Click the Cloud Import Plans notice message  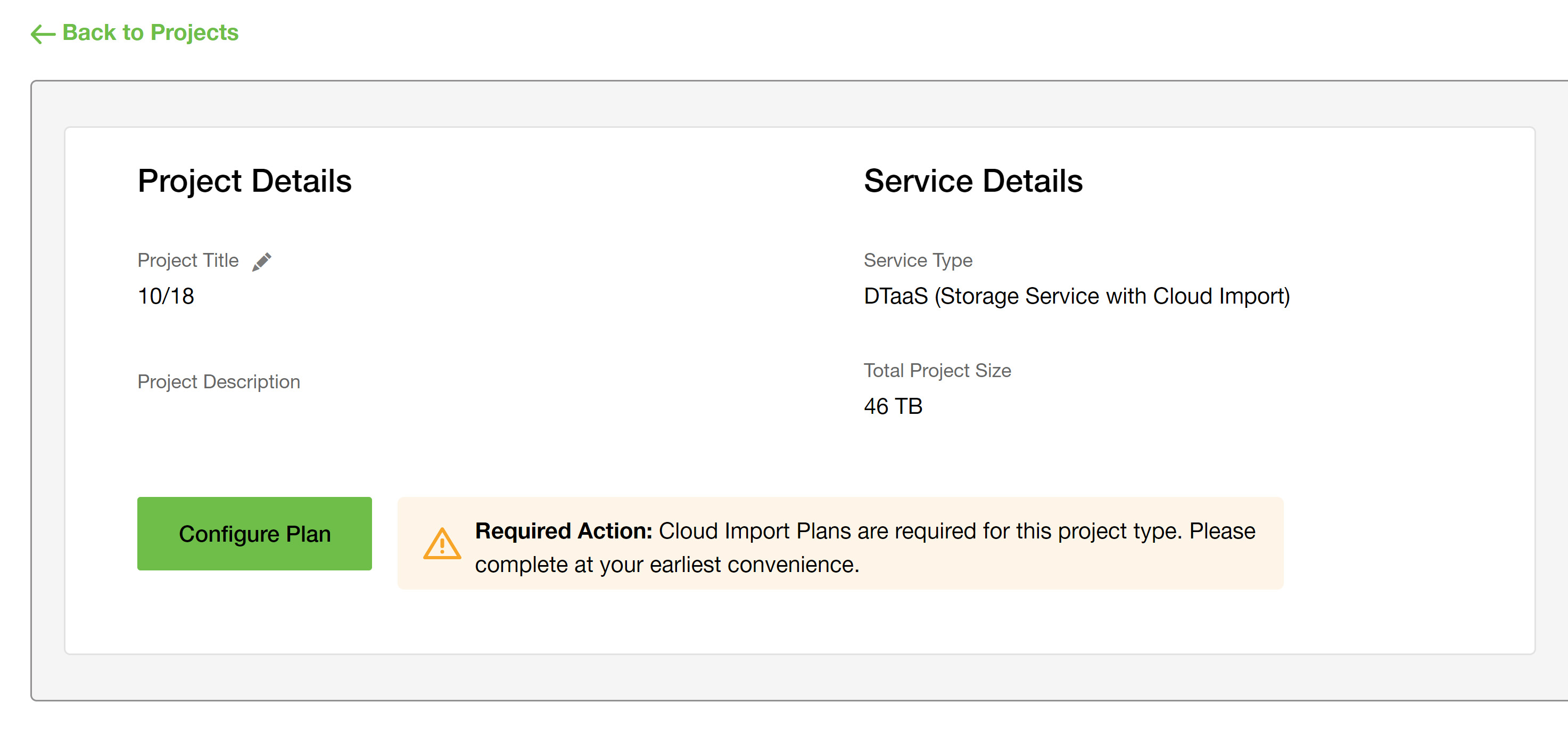click(956, 531)
